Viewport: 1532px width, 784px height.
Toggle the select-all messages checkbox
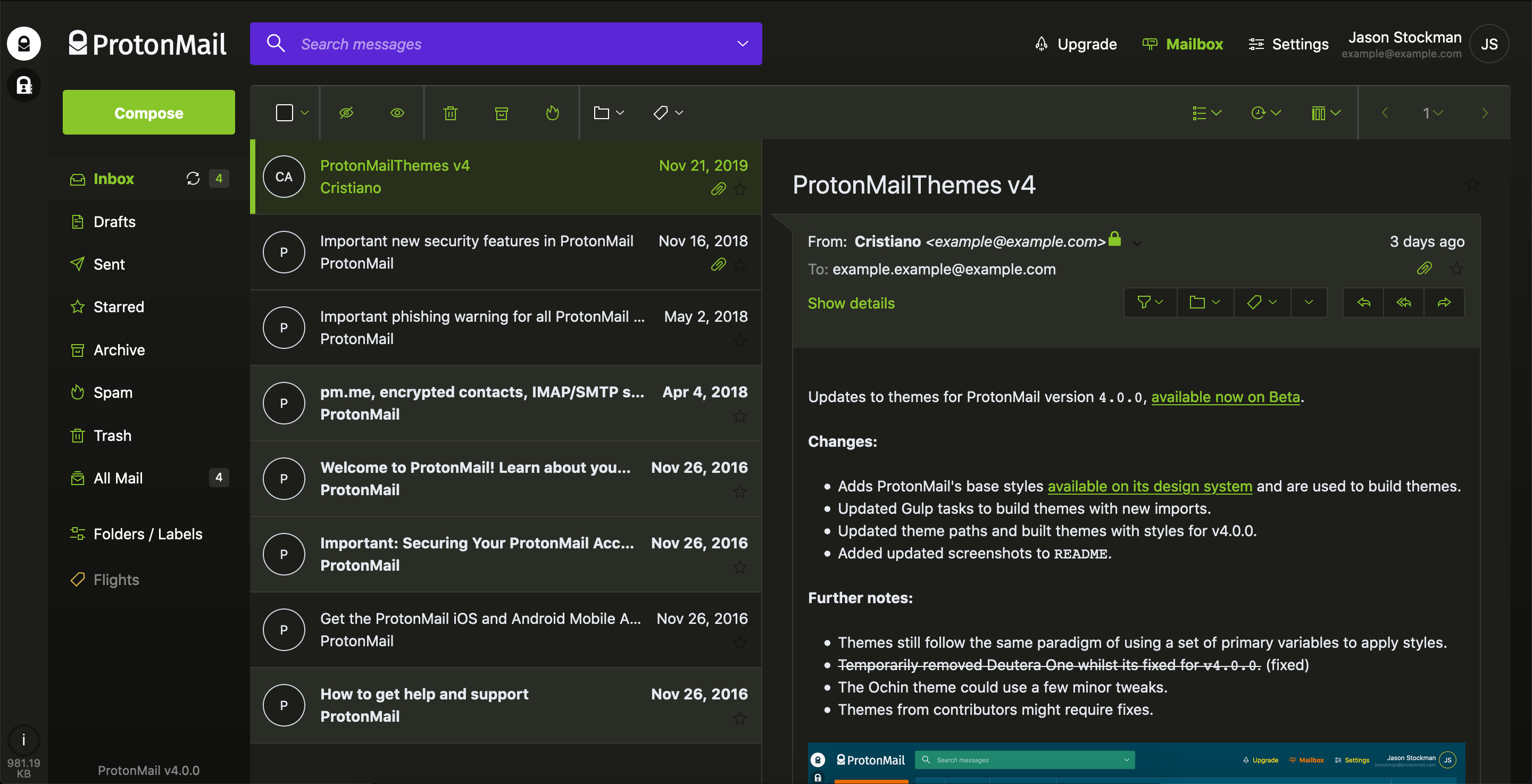[x=284, y=113]
